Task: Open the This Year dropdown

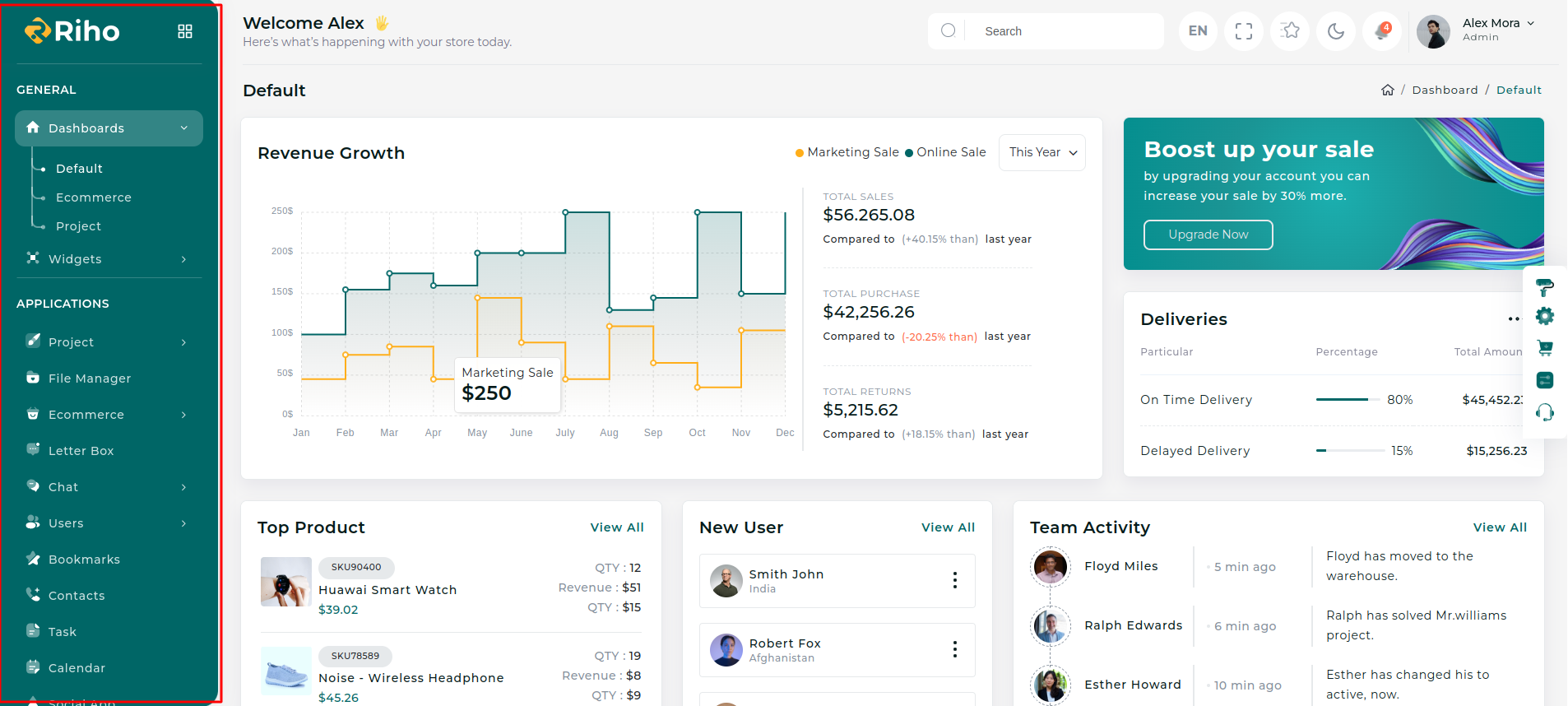Action: (x=1041, y=152)
